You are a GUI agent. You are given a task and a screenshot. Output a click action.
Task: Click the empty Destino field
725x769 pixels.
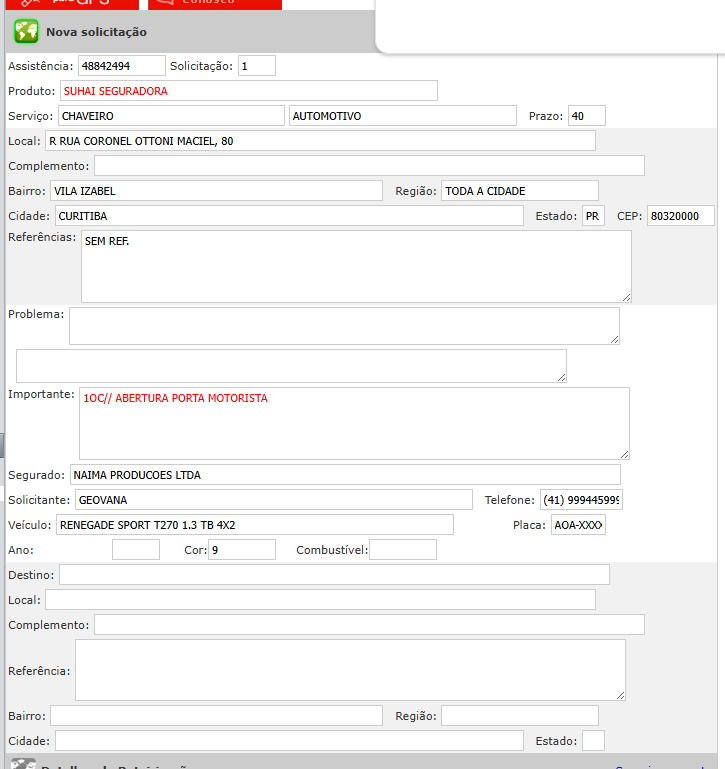[x=334, y=575]
